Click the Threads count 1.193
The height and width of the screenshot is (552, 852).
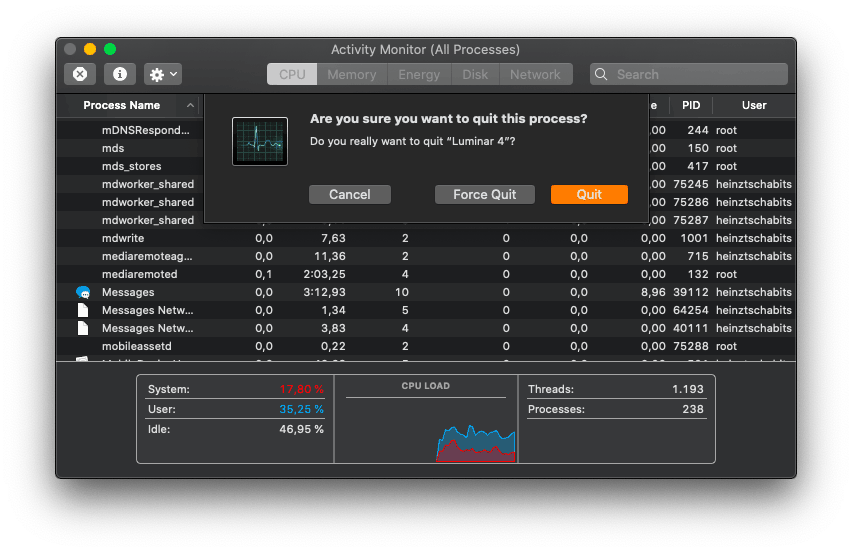coord(687,389)
